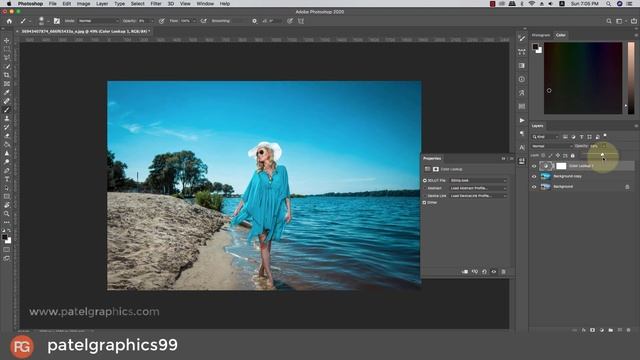Open the 3DLUT File dropdown
This screenshot has width=640, height=360.
[478, 180]
